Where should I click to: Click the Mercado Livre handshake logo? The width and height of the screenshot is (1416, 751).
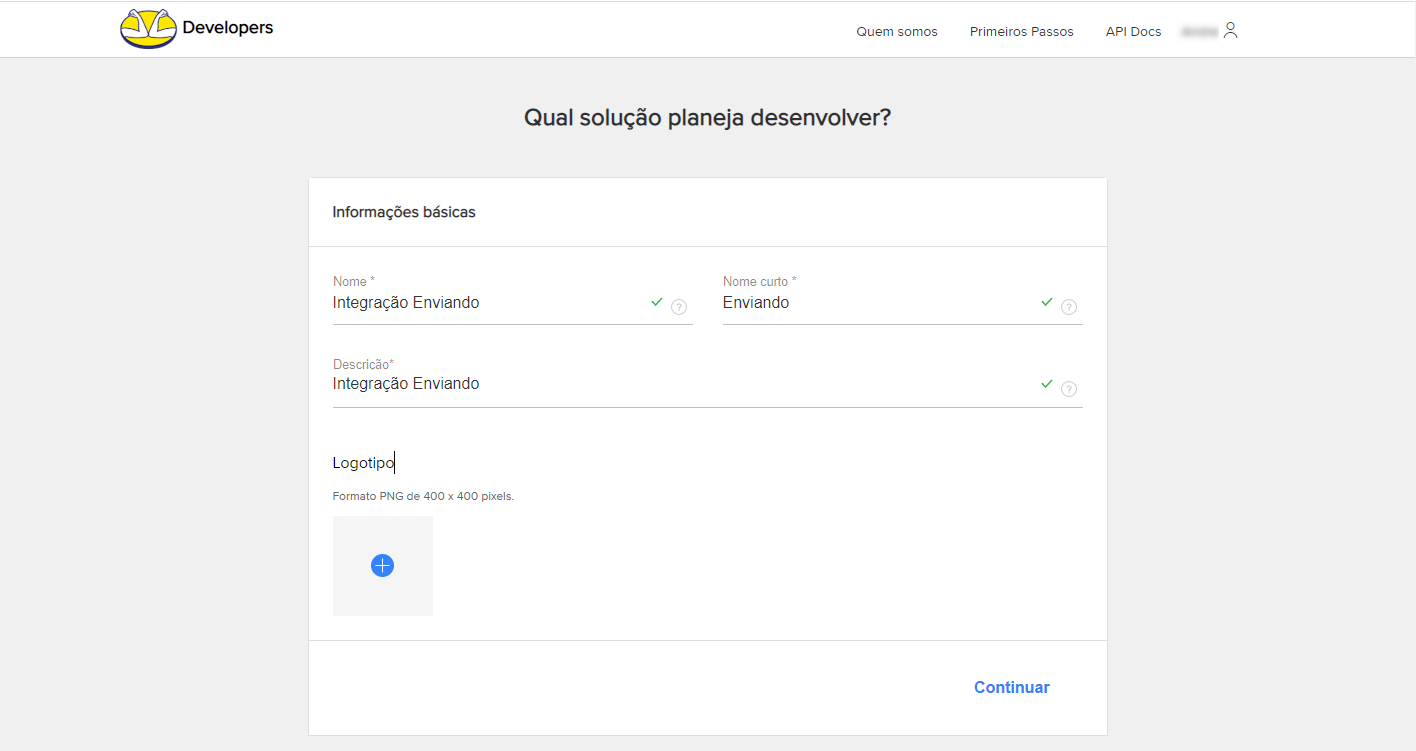[x=148, y=29]
